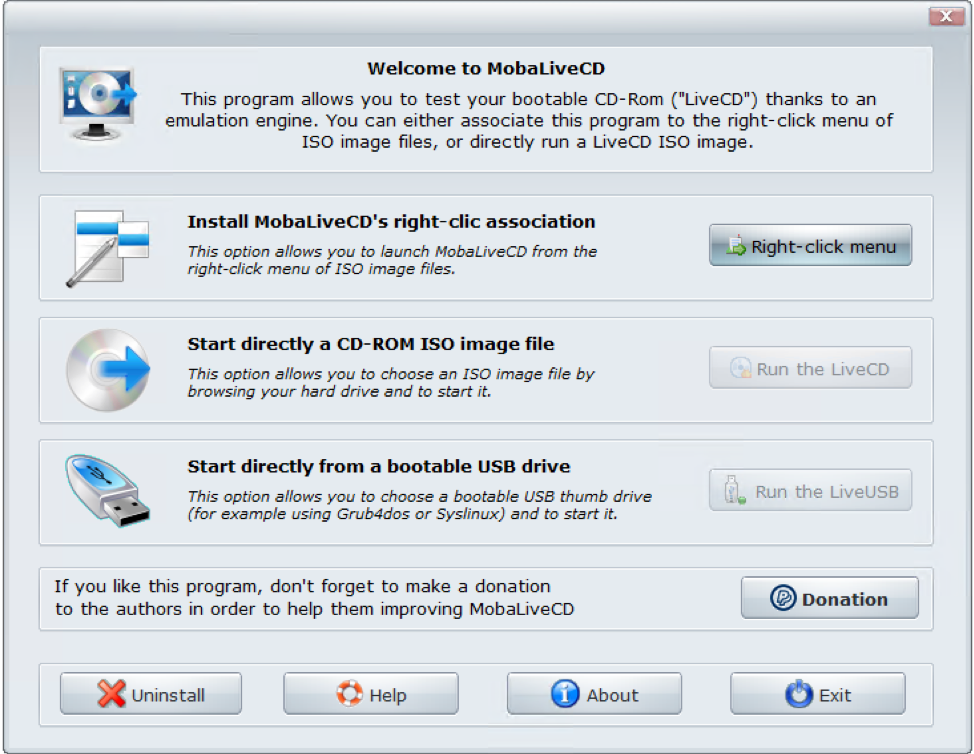Click the ISO image file browsing description

[391, 383]
